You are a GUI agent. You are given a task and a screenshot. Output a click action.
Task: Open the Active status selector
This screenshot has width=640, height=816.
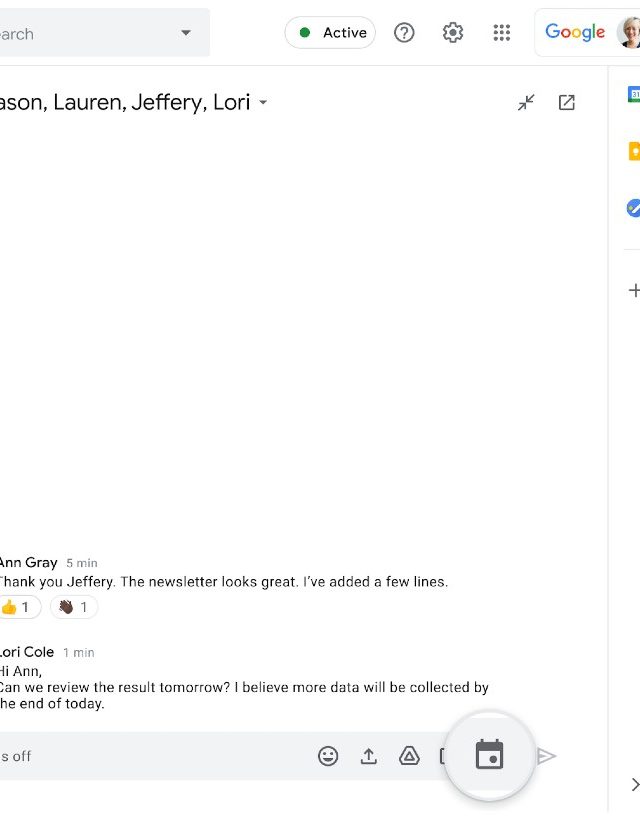click(330, 33)
